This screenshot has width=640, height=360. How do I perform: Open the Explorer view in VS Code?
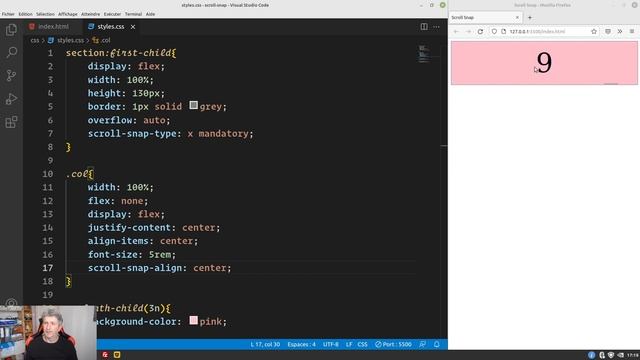pyautogui.click(x=11, y=29)
